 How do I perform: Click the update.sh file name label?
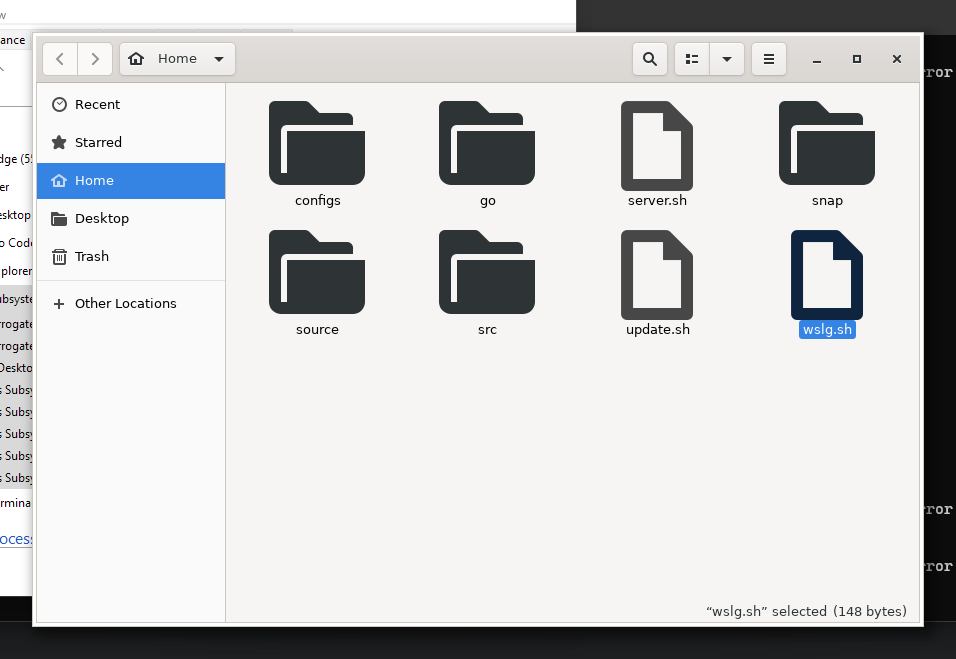pyautogui.click(x=658, y=330)
